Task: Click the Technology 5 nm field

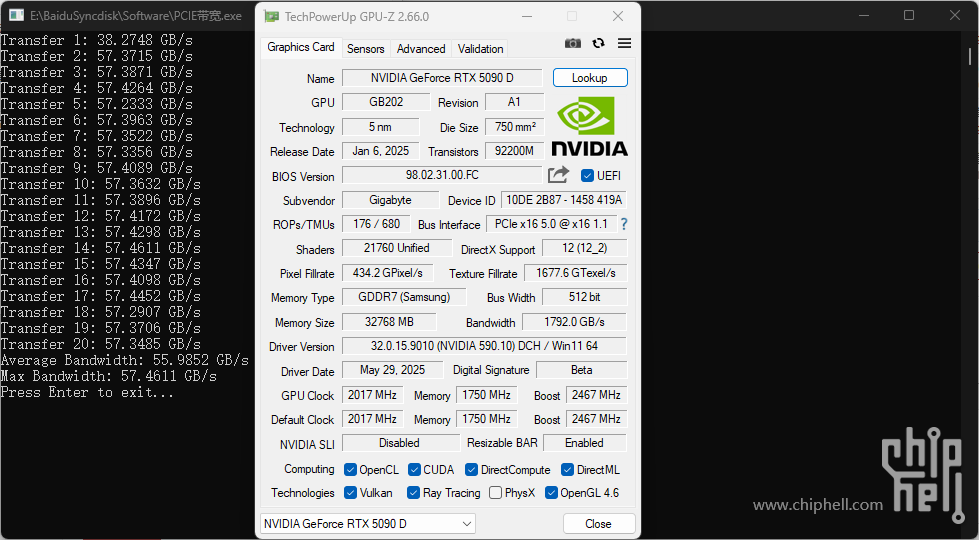Action: tap(380, 127)
